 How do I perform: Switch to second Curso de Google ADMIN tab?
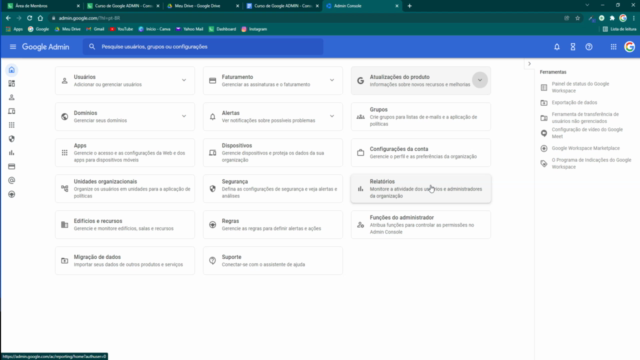[x=282, y=6]
